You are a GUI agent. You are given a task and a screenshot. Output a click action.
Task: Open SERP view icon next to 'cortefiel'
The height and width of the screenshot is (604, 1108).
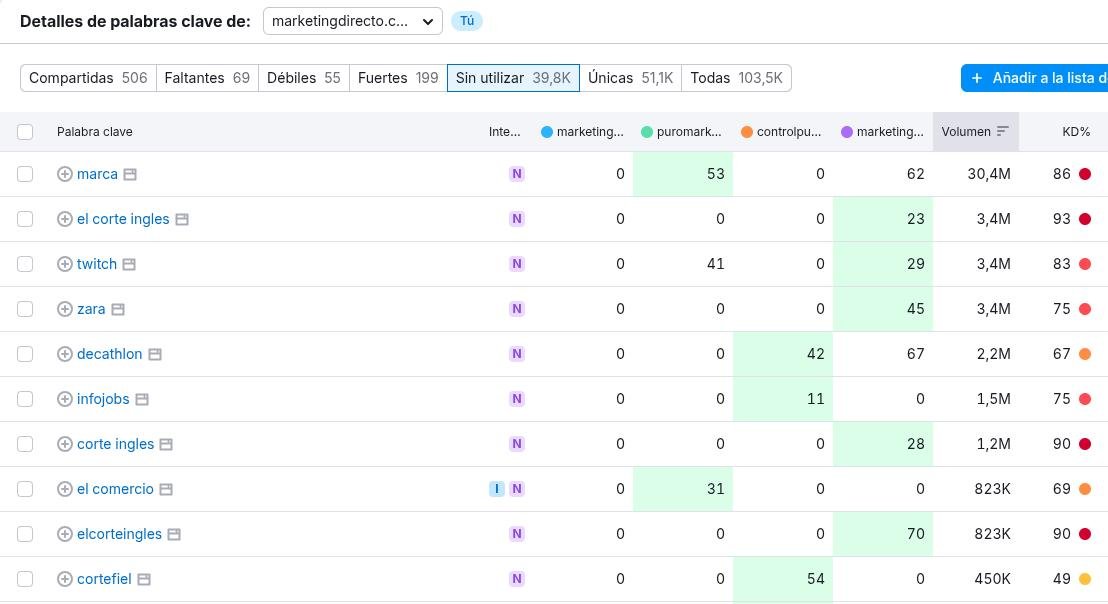pos(144,579)
